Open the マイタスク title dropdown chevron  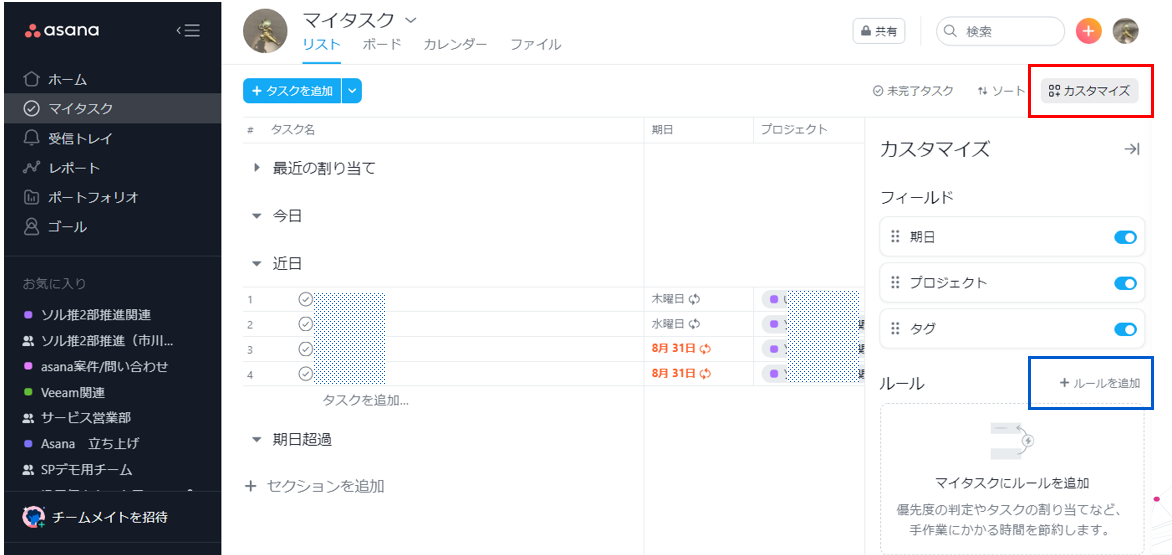(x=410, y=19)
